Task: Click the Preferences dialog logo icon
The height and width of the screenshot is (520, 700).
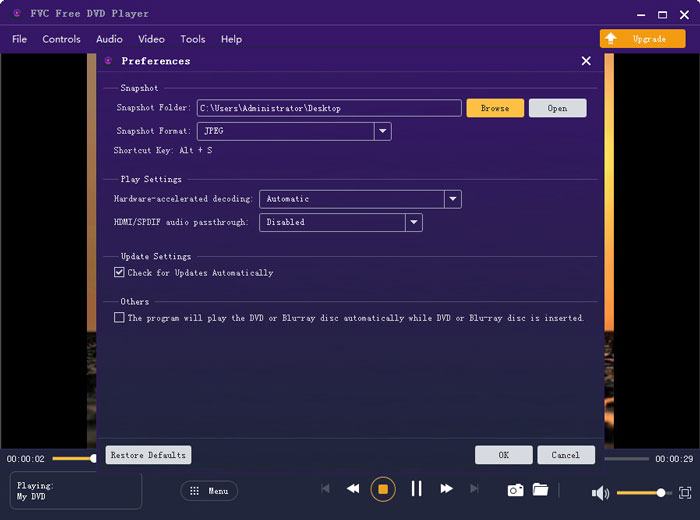Action: [x=108, y=61]
